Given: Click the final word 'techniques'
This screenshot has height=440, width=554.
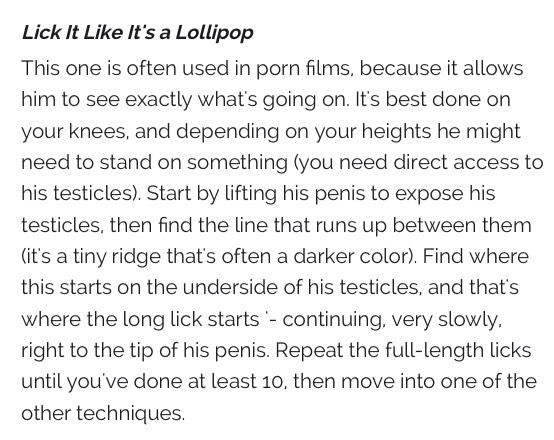Looking at the screenshot, I should pyautogui.click(x=130, y=413).
